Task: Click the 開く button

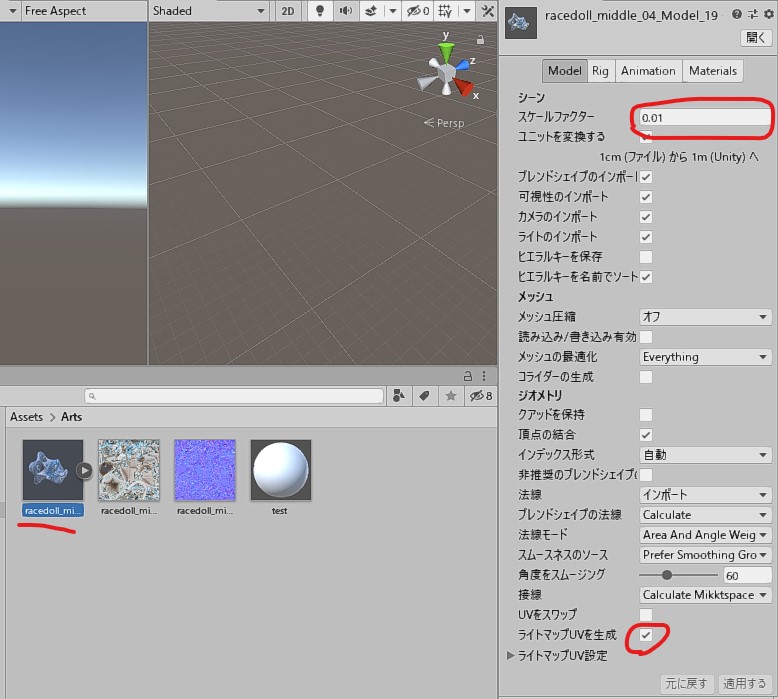Action: point(756,38)
